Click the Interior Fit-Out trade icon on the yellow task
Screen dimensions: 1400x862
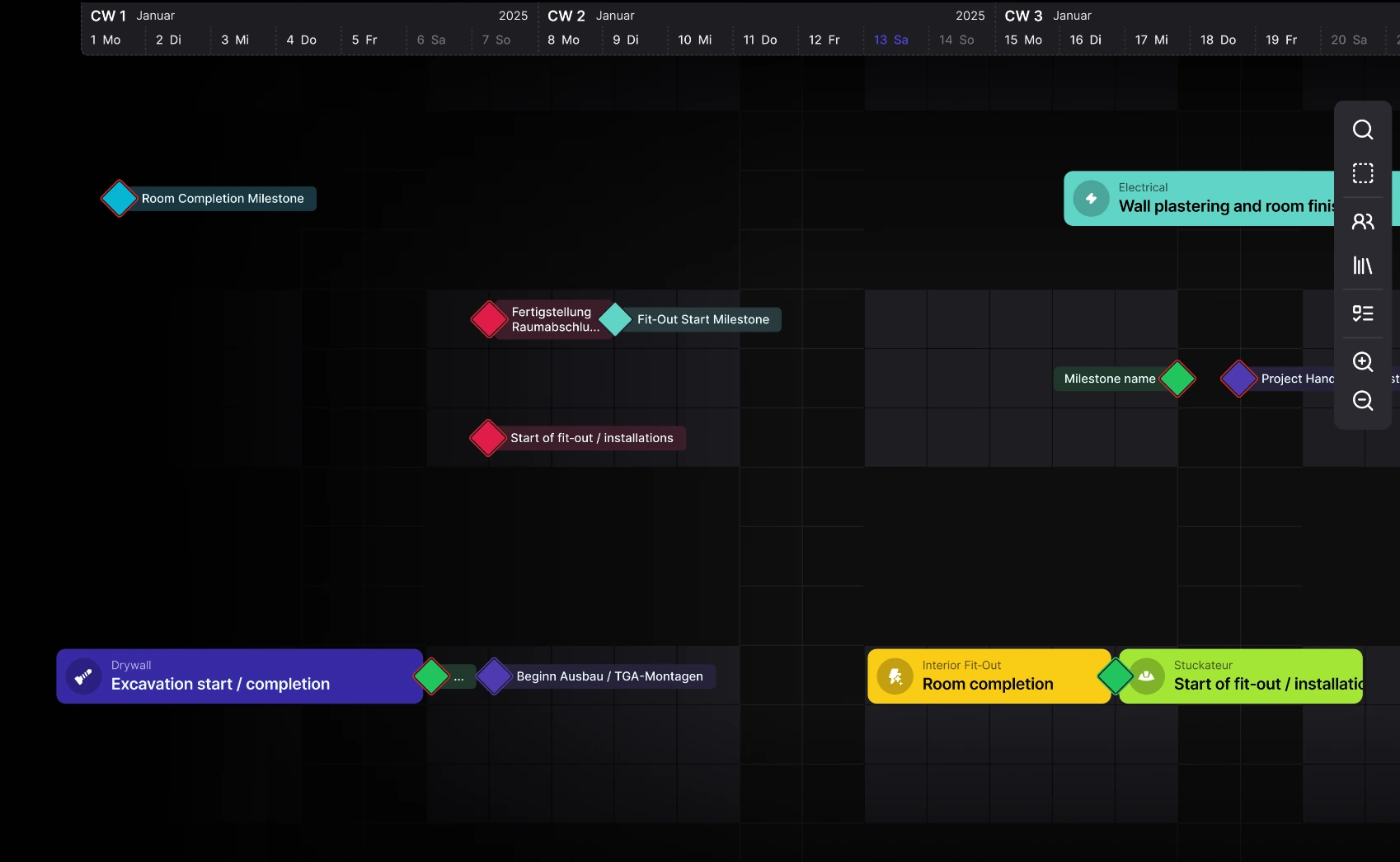(895, 676)
